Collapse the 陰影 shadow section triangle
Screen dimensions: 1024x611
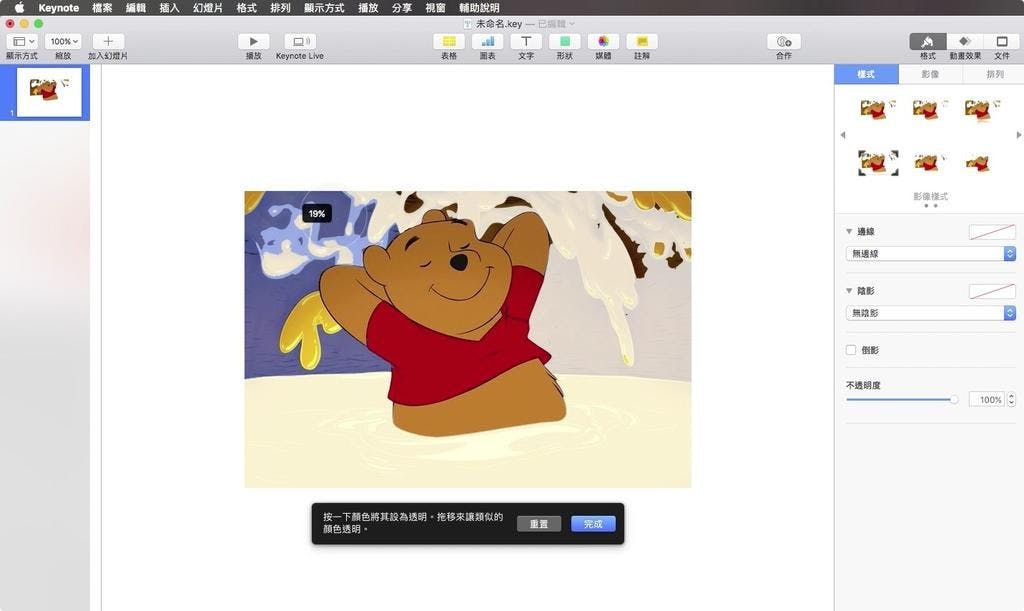(x=849, y=290)
